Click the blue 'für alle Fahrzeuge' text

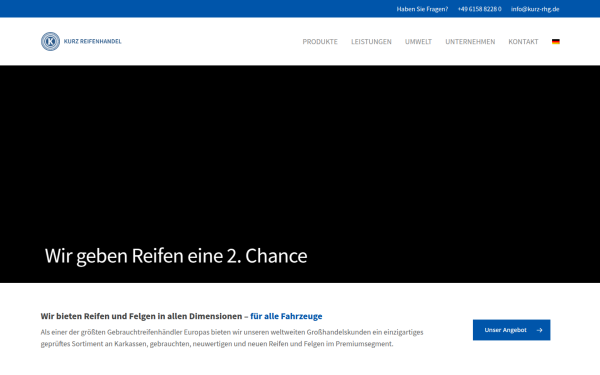coord(286,316)
